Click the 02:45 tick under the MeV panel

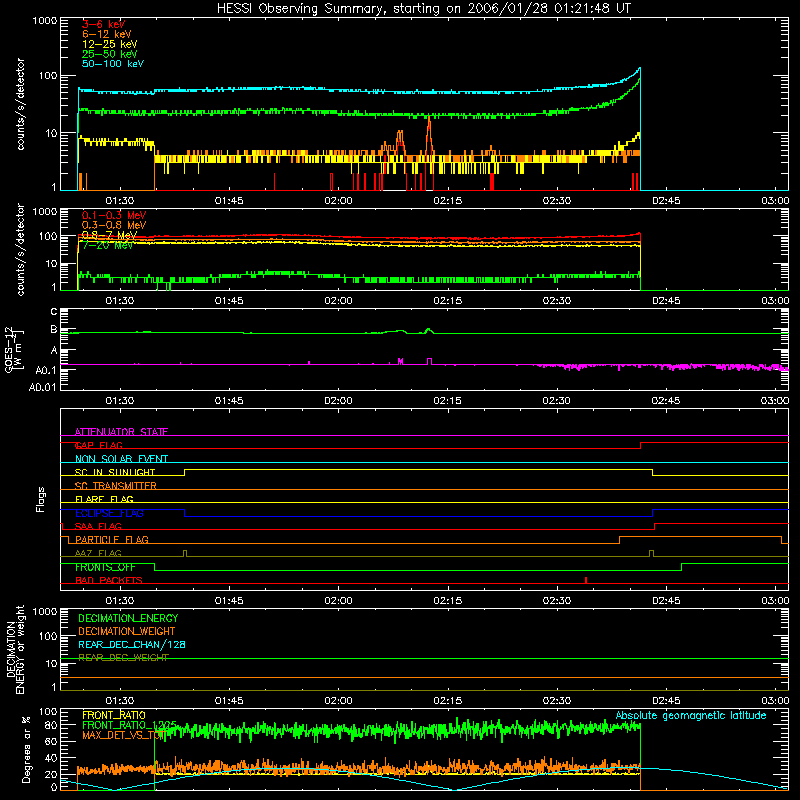666,301
